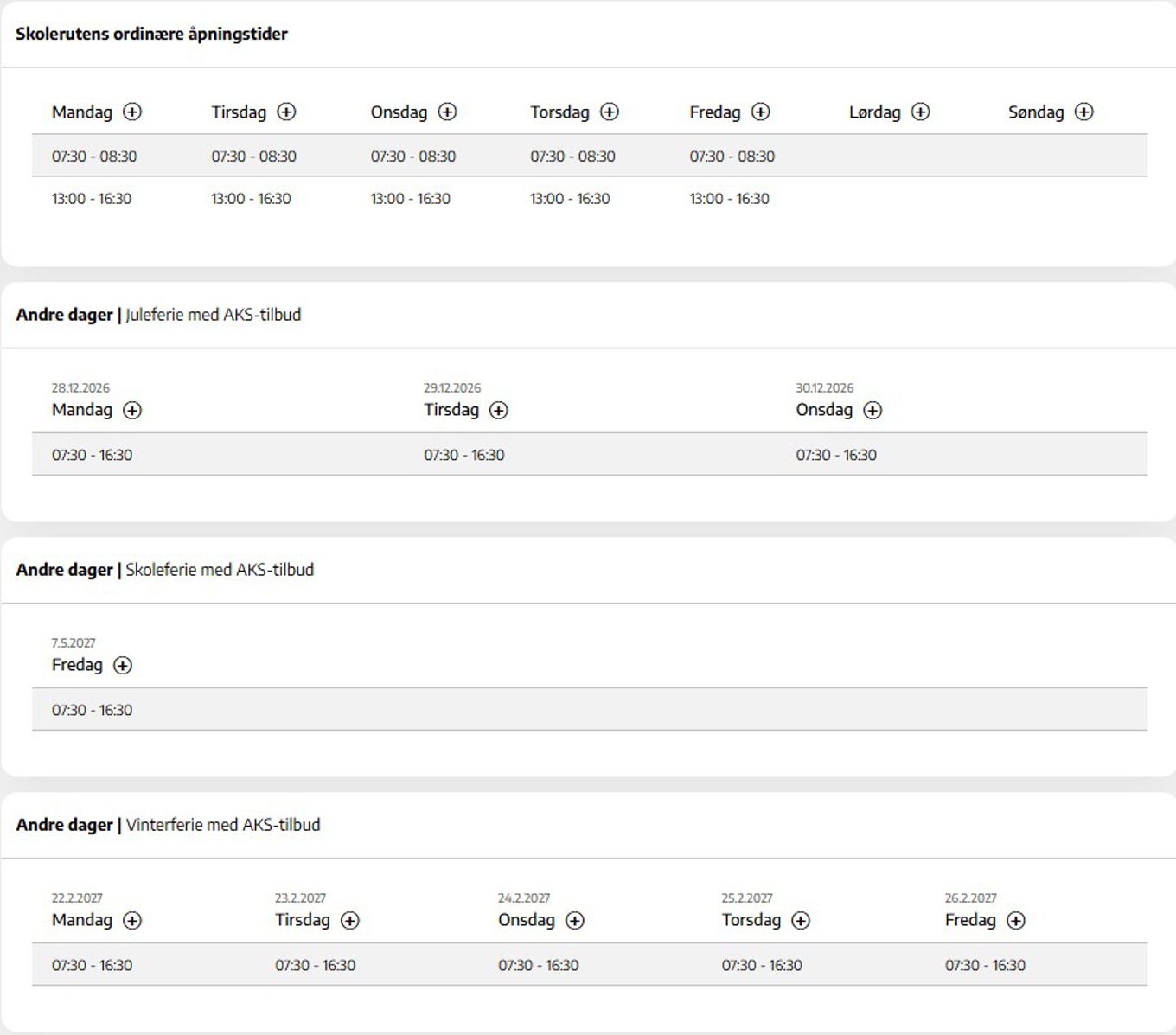Add time on Fredag 7.5.2027
Screen dimensions: 1176x1035
(x=123, y=665)
